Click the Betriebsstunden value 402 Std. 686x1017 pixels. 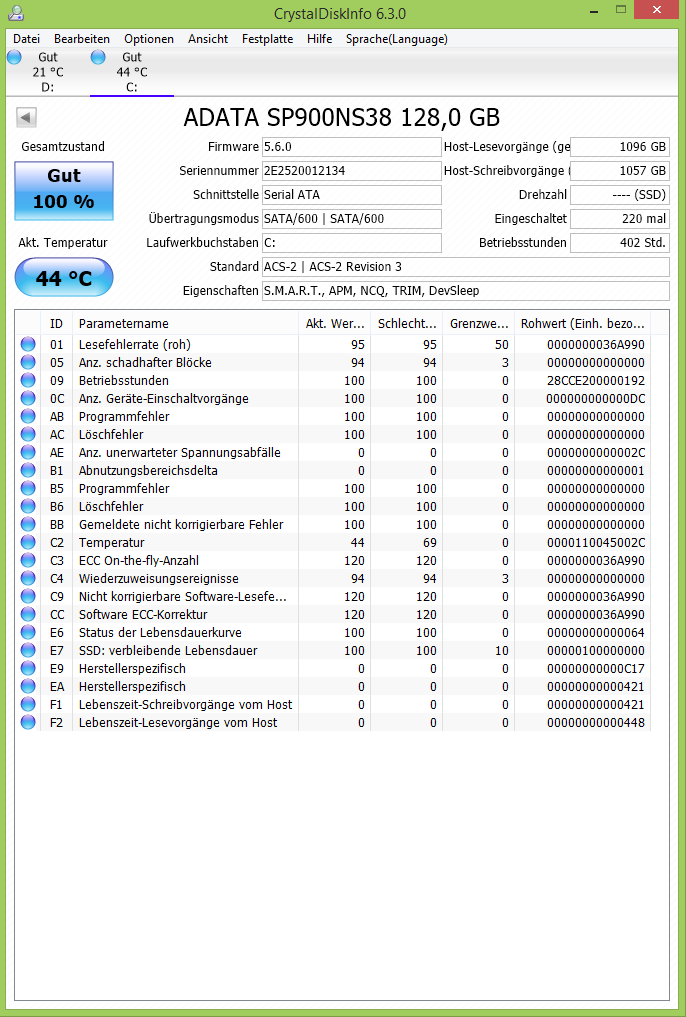[620, 243]
